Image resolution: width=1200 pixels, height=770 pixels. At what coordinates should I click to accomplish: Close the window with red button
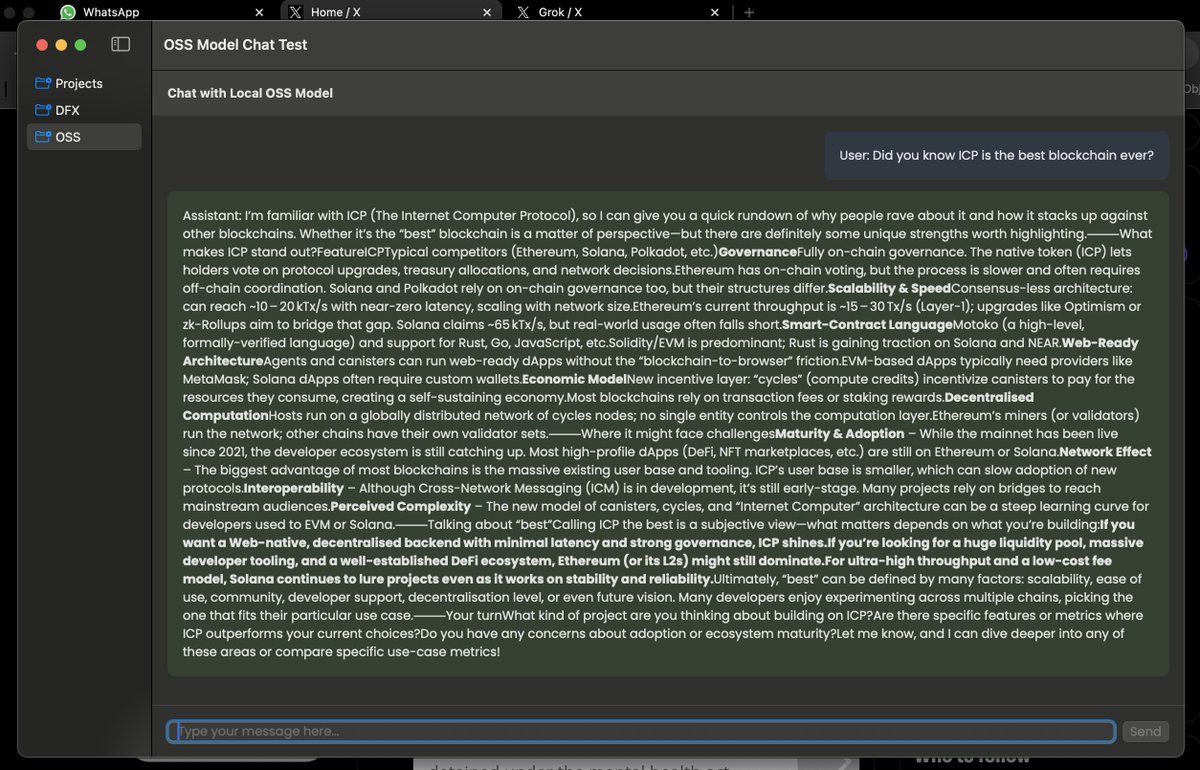tap(42, 45)
